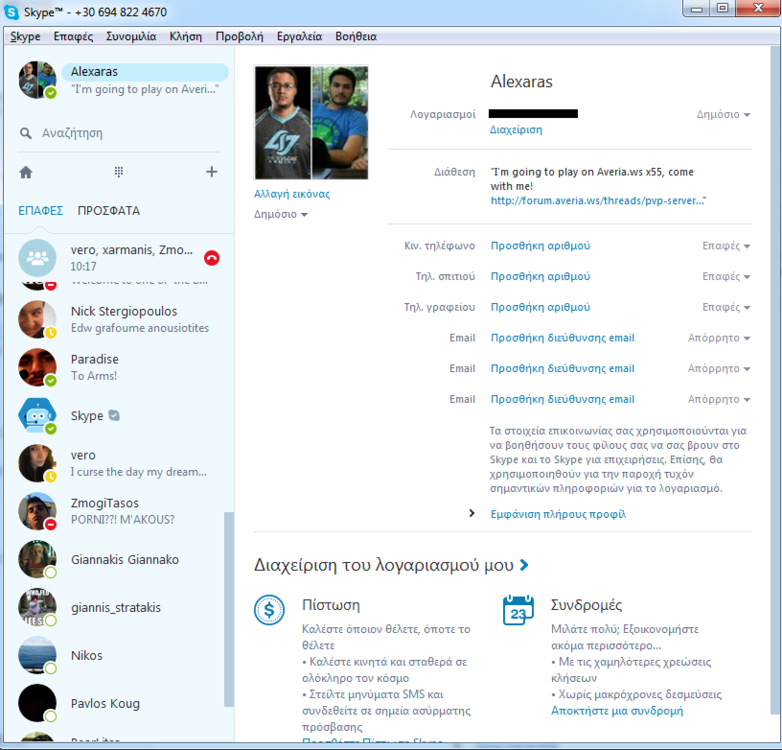Select vero contact avatar
The image size is (782, 750).
37,463
